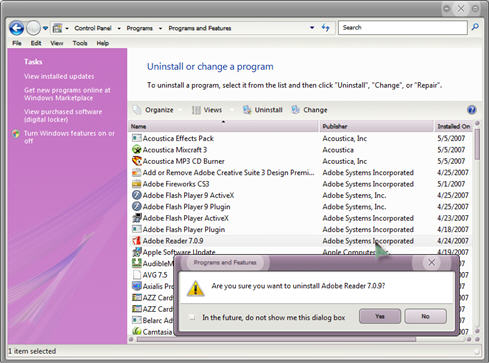Close the Programs and Features dialog
Image resolution: width=489 pixels, height=363 pixels.
click(x=431, y=262)
